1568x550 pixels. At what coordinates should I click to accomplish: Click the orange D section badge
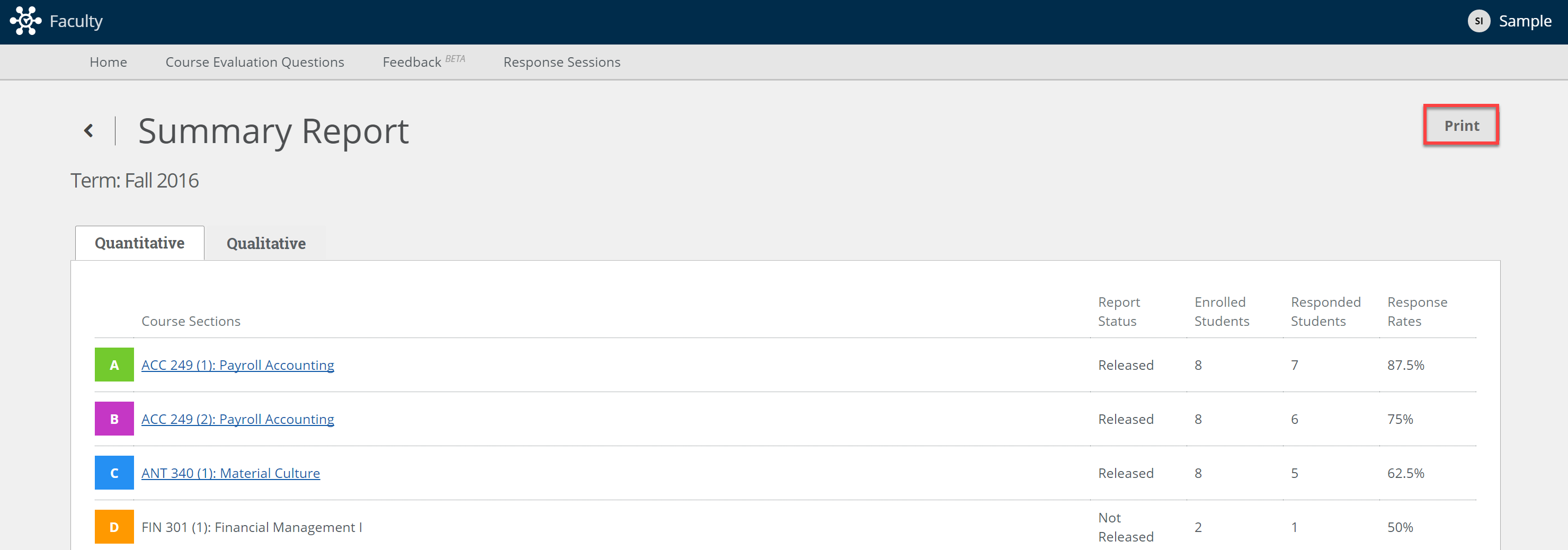(114, 527)
